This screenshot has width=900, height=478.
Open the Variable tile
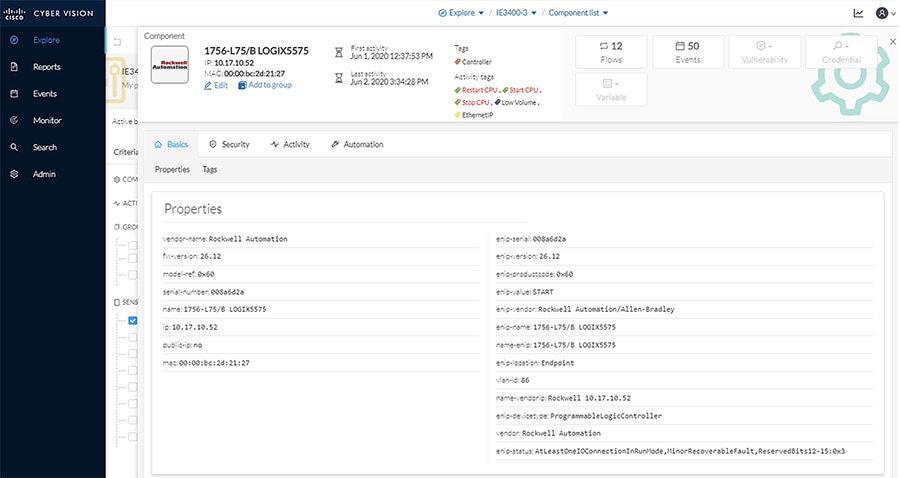611,90
